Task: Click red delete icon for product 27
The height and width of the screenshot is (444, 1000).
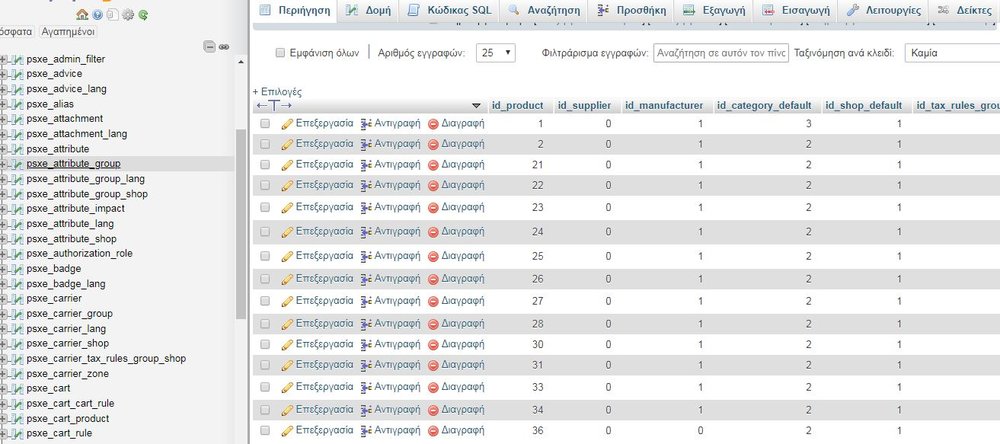Action: pyautogui.click(x=433, y=301)
